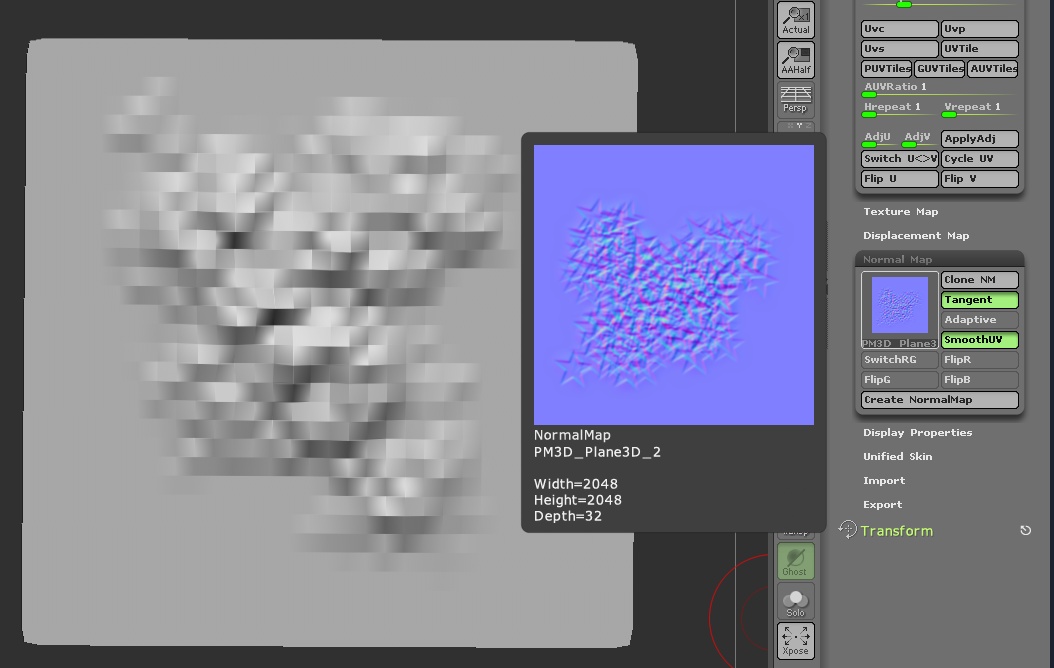This screenshot has width=1054, height=668.
Task: Toggle the FlipG option
Action: click(899, 380)
